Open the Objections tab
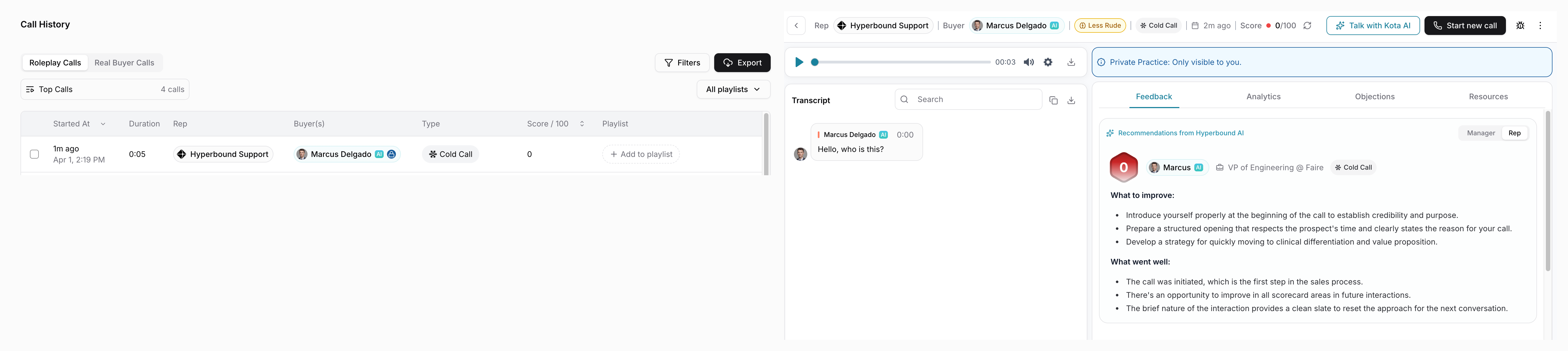 (1374, 97)
